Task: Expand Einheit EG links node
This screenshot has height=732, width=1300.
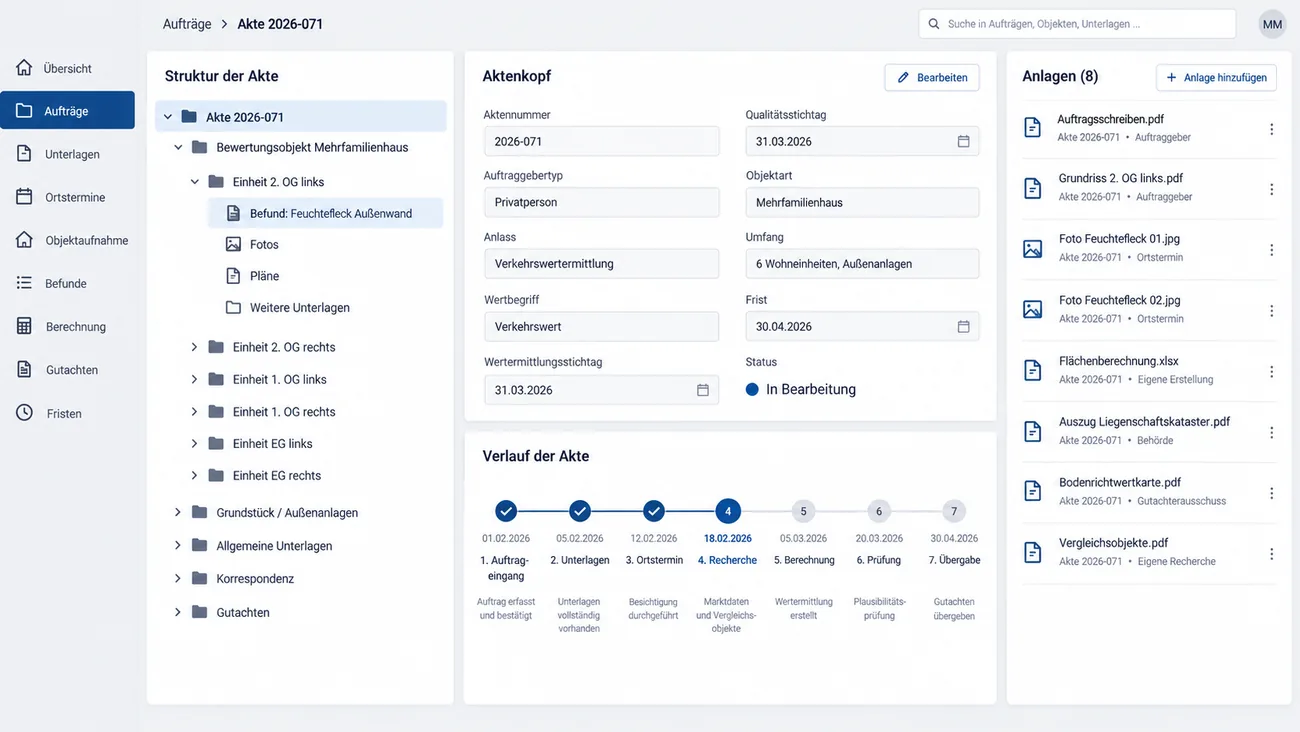Action: 195,443
